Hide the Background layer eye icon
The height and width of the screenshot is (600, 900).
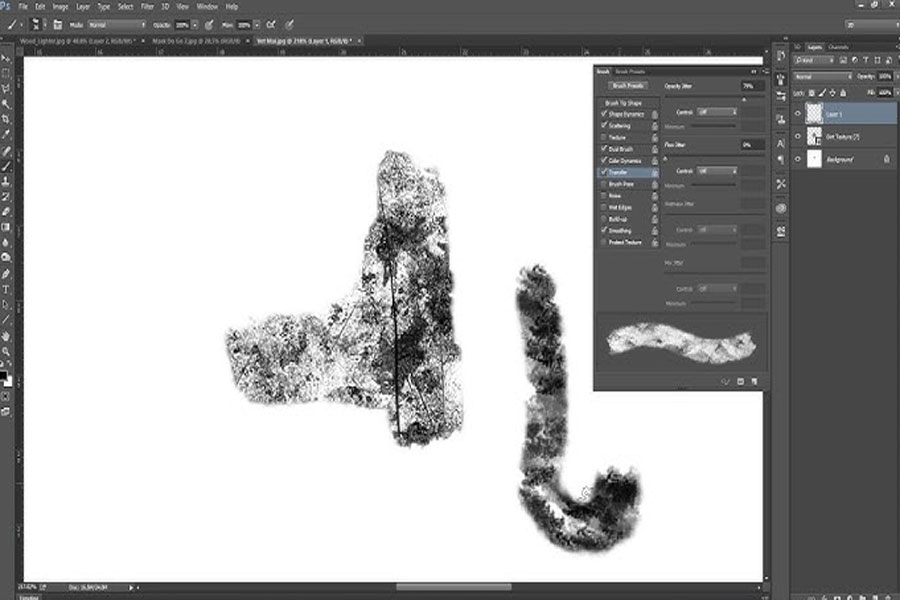click(x=797, y=159)
